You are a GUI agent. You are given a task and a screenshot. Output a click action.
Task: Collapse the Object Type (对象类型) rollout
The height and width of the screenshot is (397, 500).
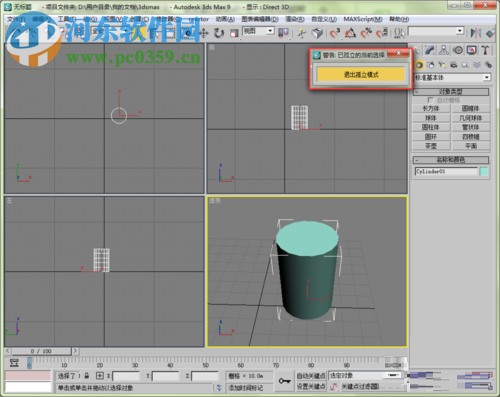pyautogui.click(x=451, y=92)
